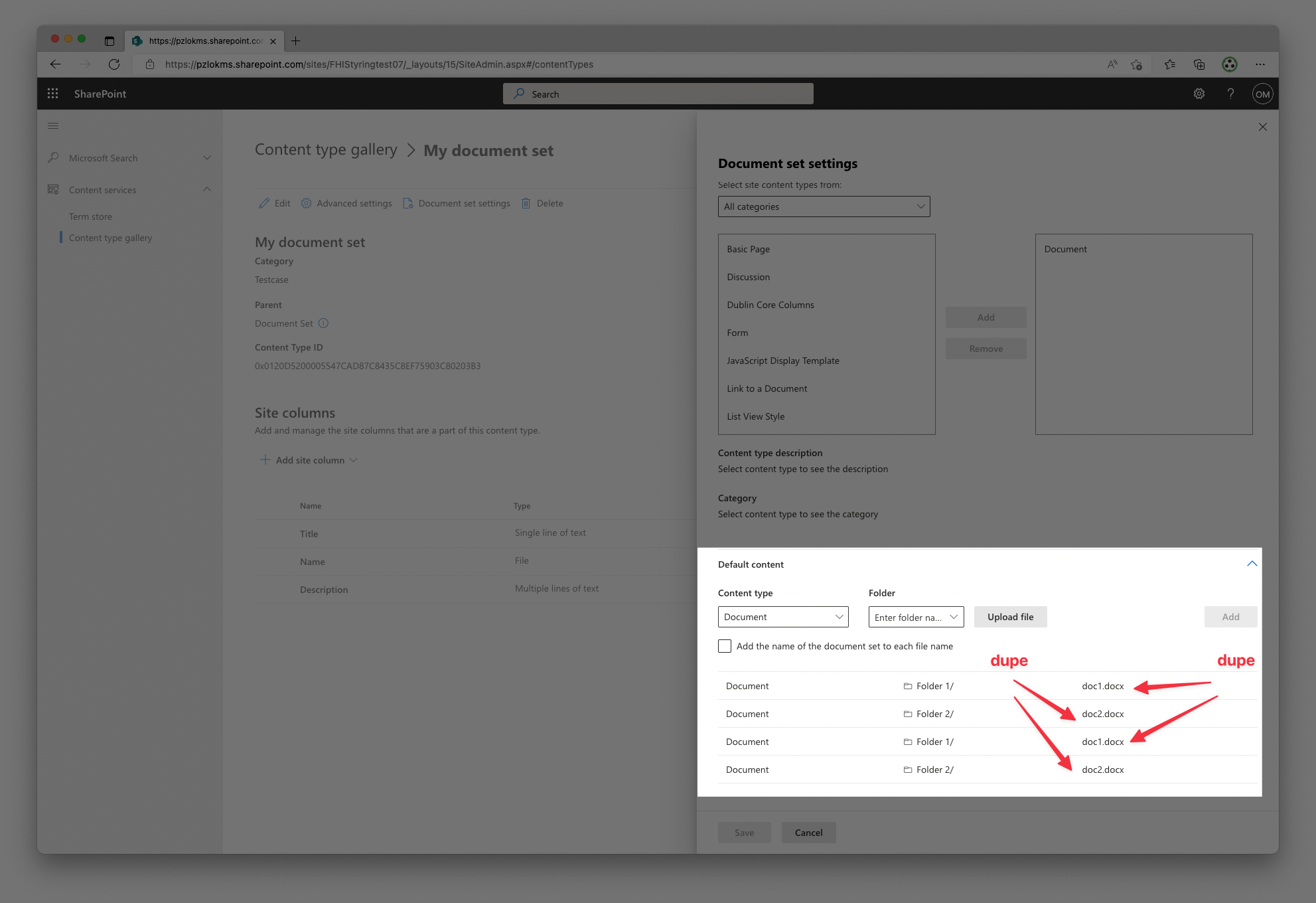The height and width of the screenshot is (903, 1316).
Task: Check Add document set name to file names
Action: (x=725, y=645)
